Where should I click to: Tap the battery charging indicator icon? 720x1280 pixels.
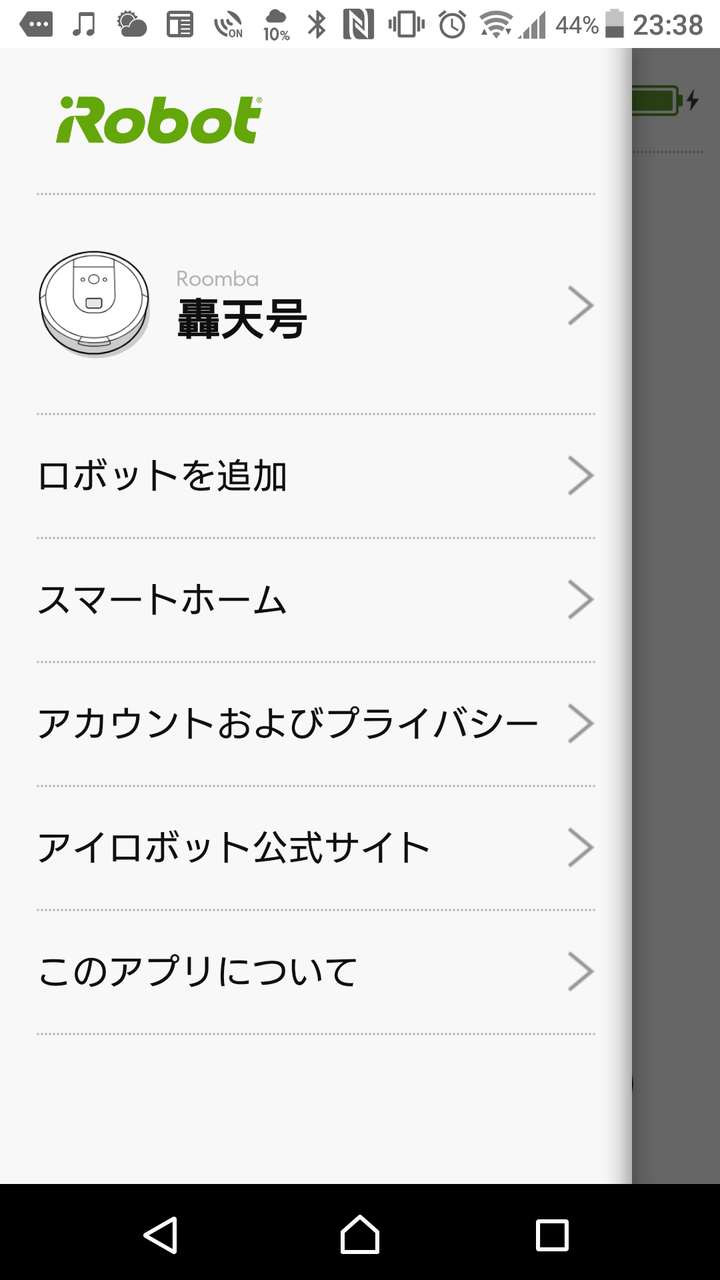pos(667,101)
